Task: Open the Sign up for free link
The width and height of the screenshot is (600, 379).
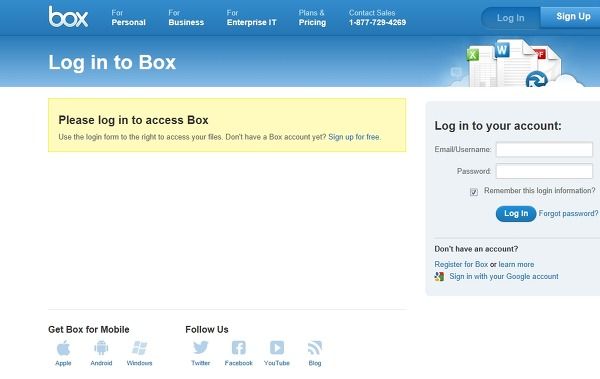Action: 354,137
